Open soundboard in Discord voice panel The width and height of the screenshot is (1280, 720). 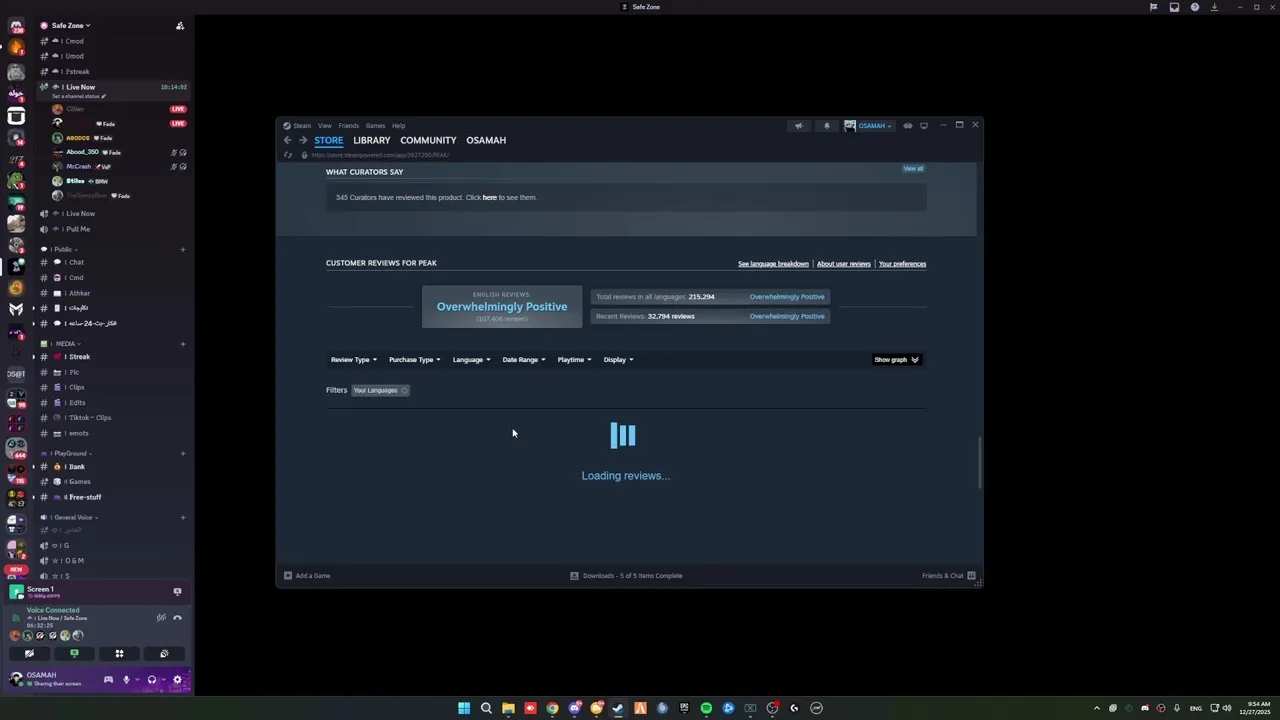pyautogui.click(x=164, y=654)
